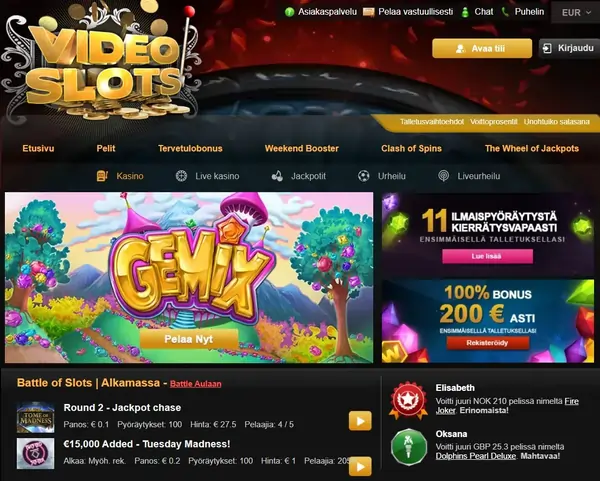The image size is (600, 481).
Task: Click Kirjaudu login button
Action: pyautogui.click(x=569, y=48)
